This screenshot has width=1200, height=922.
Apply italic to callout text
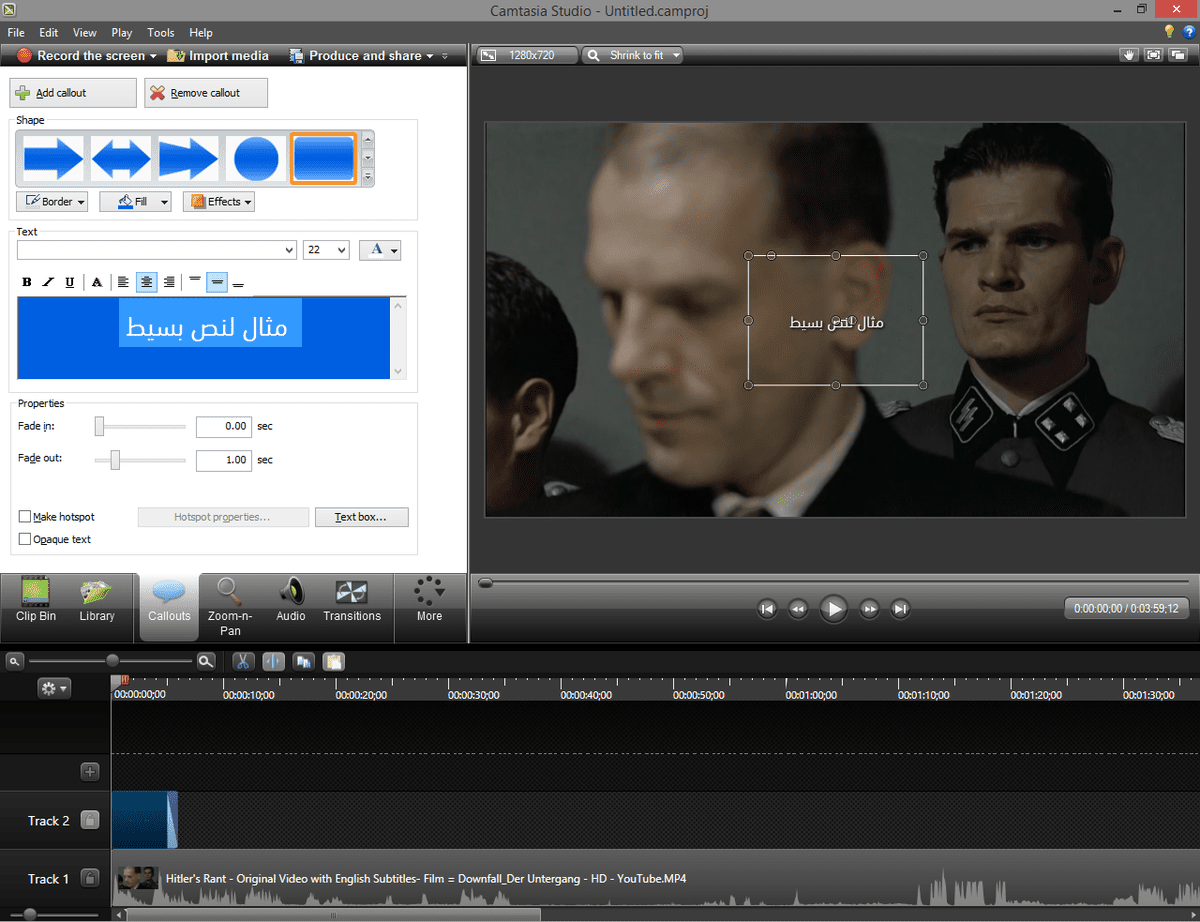tap(48, 283)
